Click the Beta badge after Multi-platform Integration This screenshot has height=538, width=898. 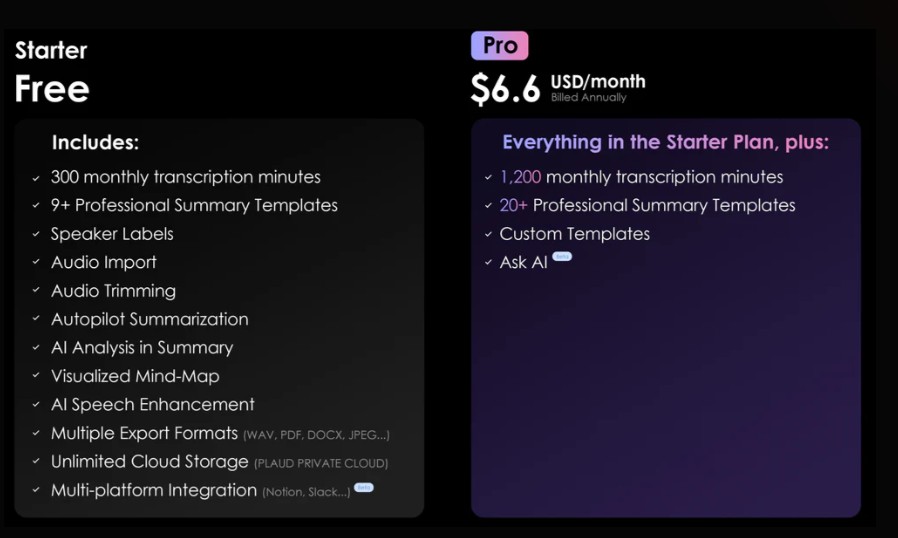click(364, 488)
